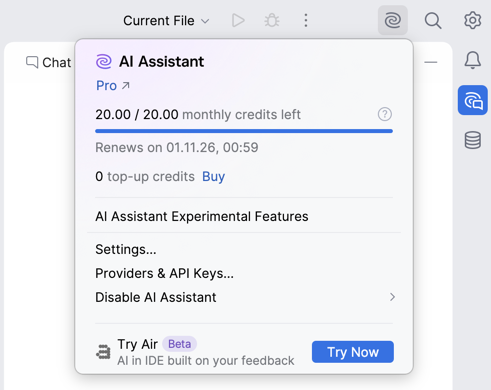Click the Chat speech bubble icon
The width and height of the screenshot is (491, 390).
point(32,62)
